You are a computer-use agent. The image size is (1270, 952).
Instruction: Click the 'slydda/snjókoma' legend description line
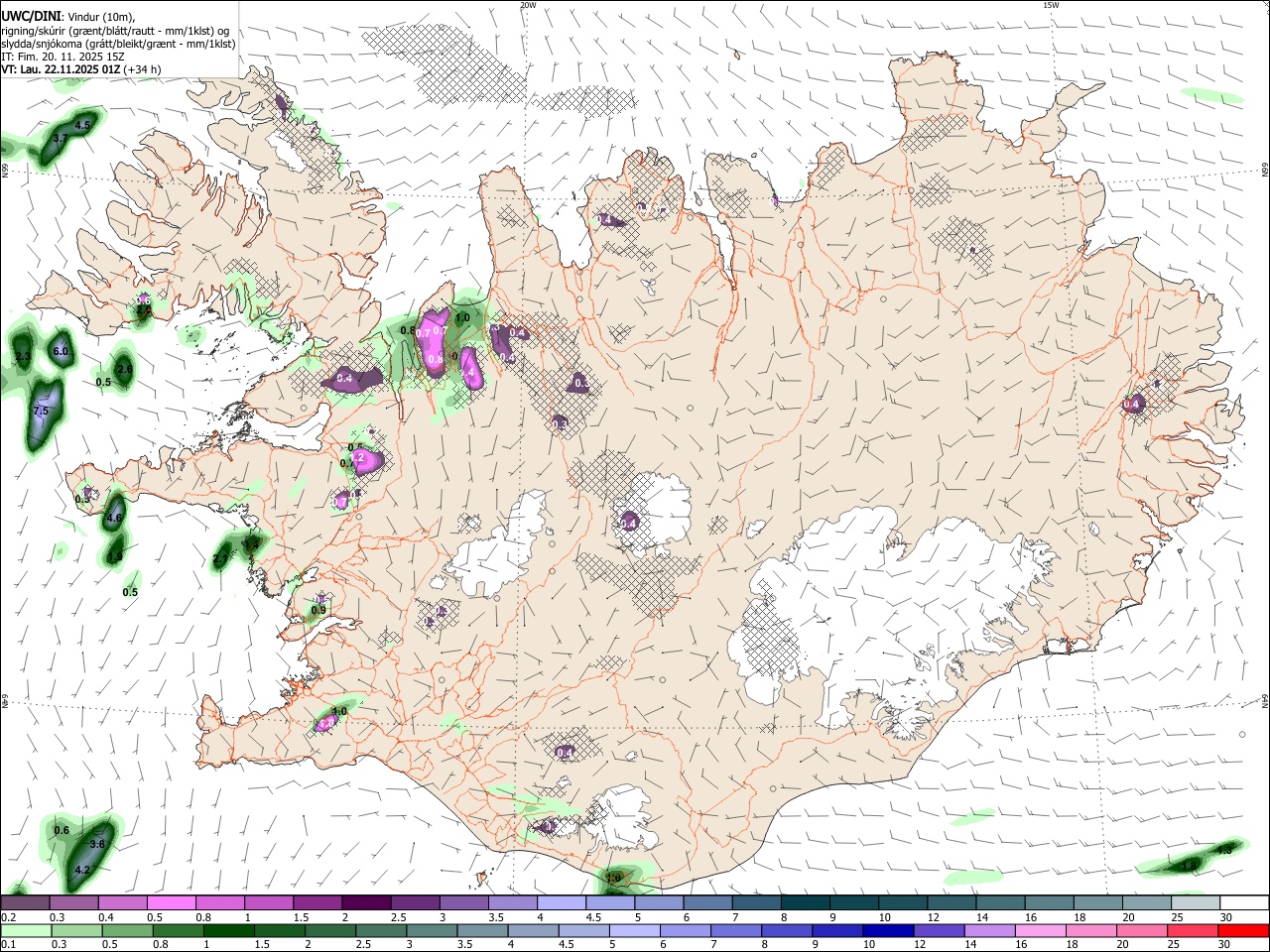[118, 44]
